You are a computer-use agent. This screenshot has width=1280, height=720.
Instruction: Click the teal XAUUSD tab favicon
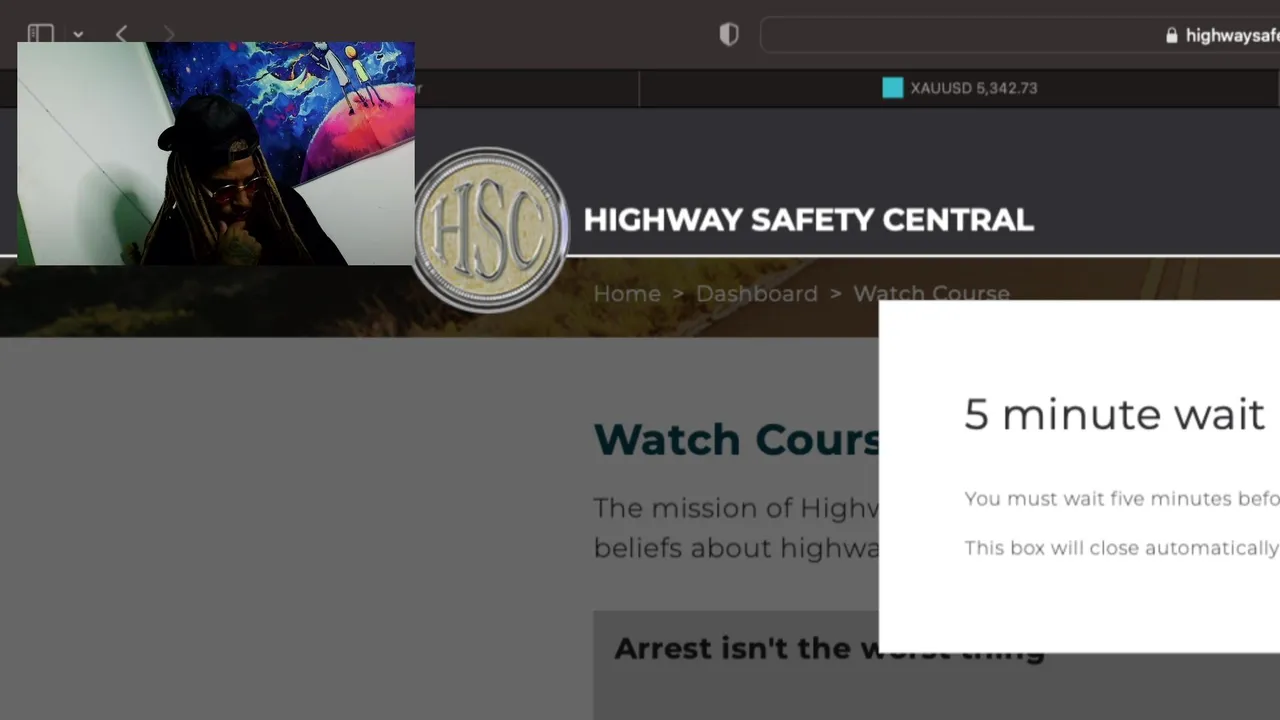click(x=893, y=88)
